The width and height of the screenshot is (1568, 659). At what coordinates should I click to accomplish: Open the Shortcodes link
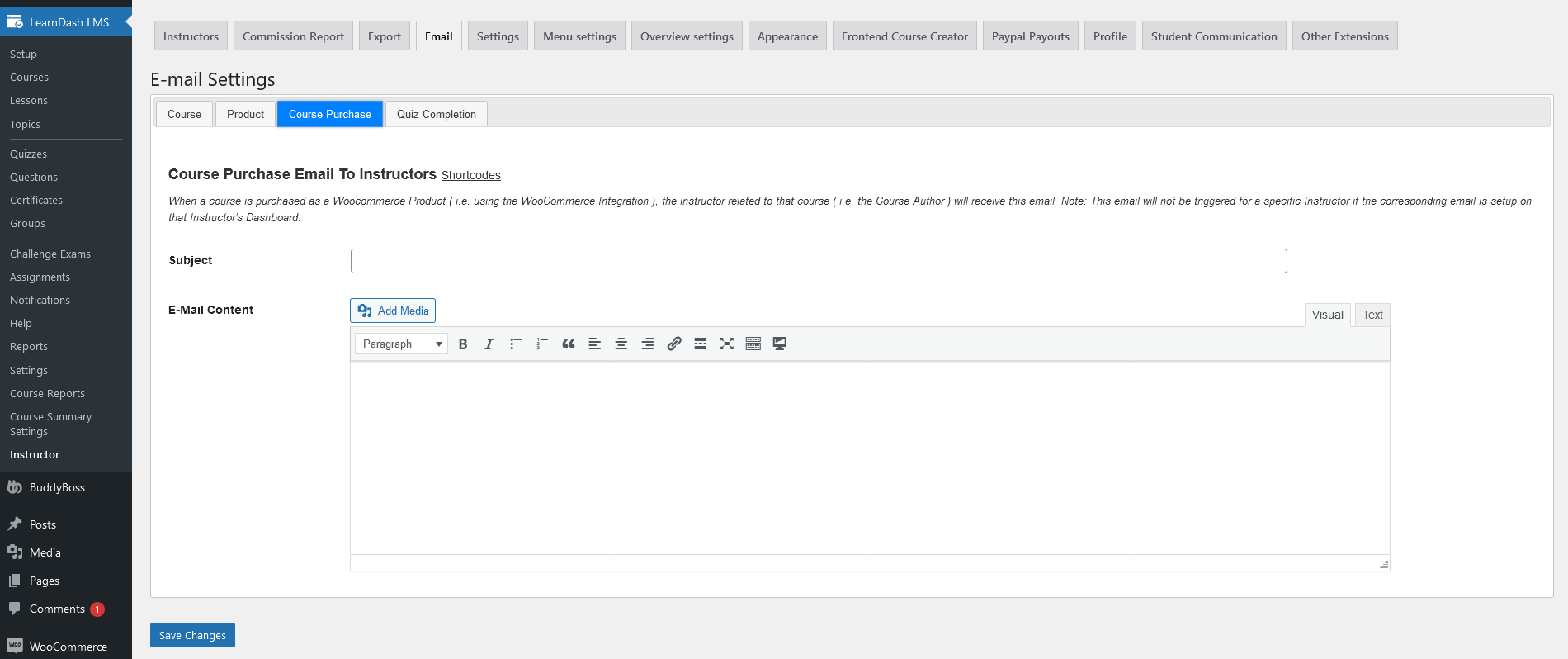tap(471, 175)
